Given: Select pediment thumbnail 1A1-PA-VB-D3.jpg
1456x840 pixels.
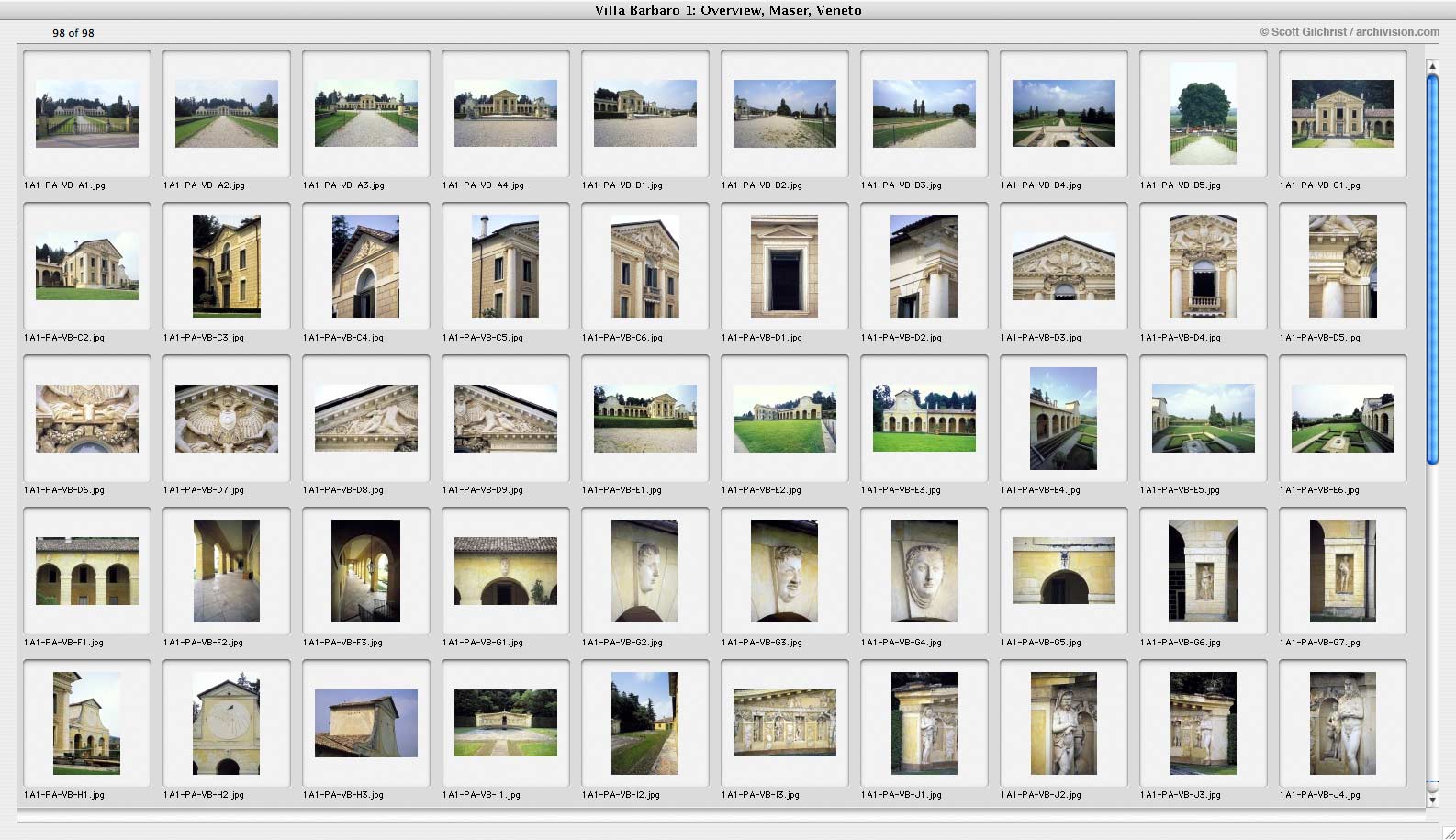Looking at the screenshot, I should 1064,266.
